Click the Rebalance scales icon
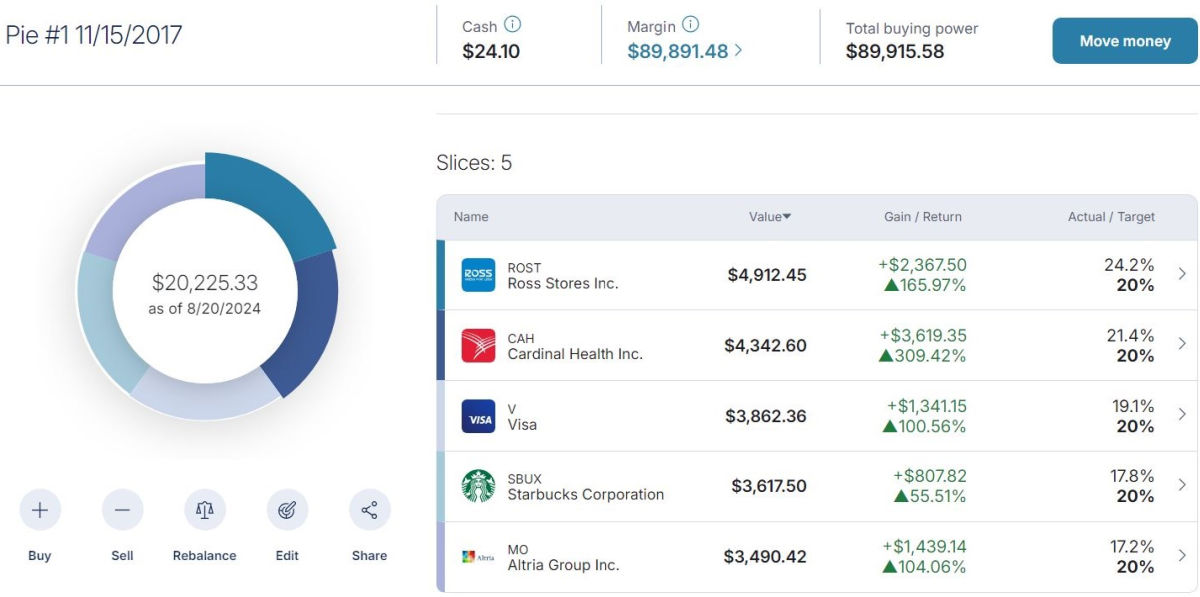The height and width of the screenshot is (597, 1200). point(205,510)
